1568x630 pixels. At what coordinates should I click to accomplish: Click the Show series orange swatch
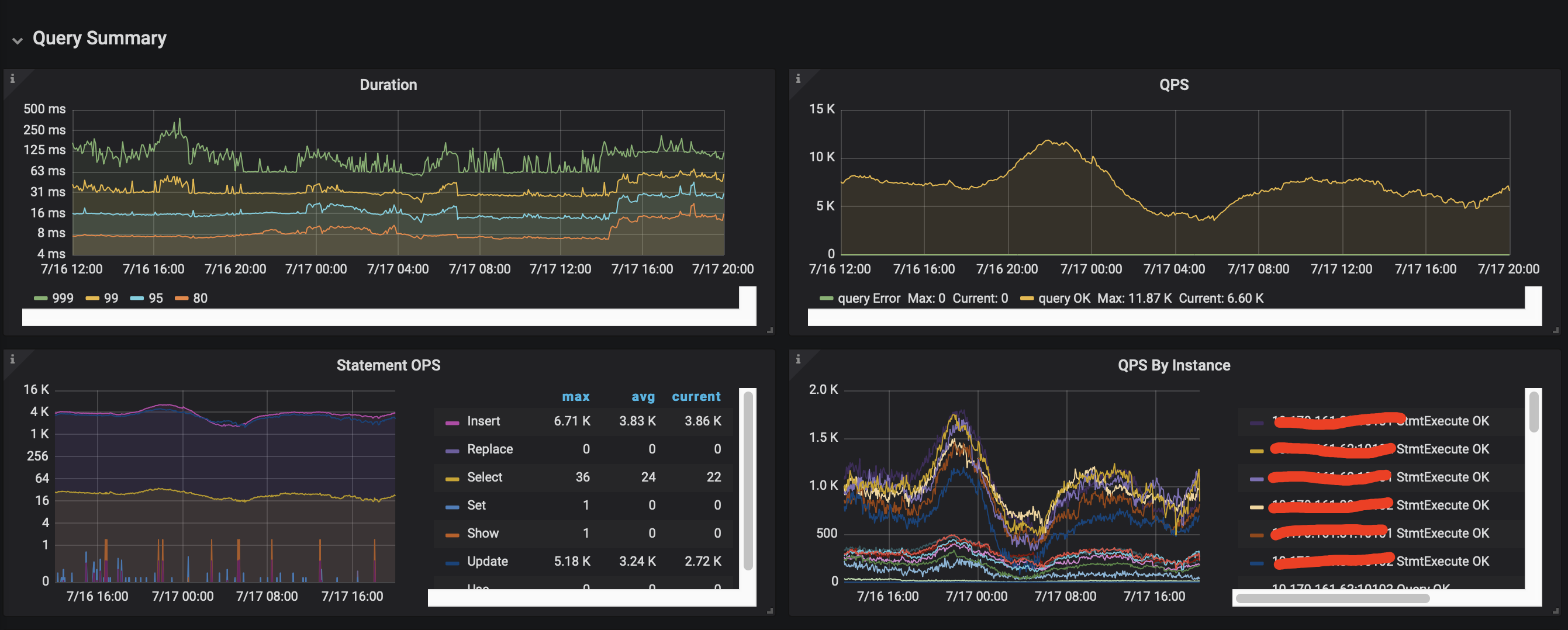click(453, 534)
